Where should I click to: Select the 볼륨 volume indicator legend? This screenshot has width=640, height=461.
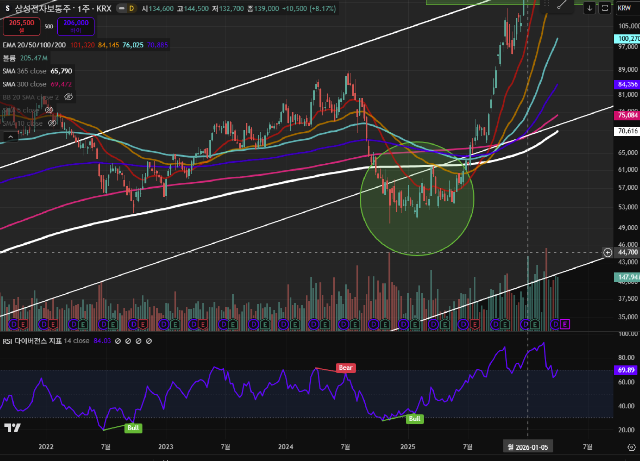click(9, 58)
